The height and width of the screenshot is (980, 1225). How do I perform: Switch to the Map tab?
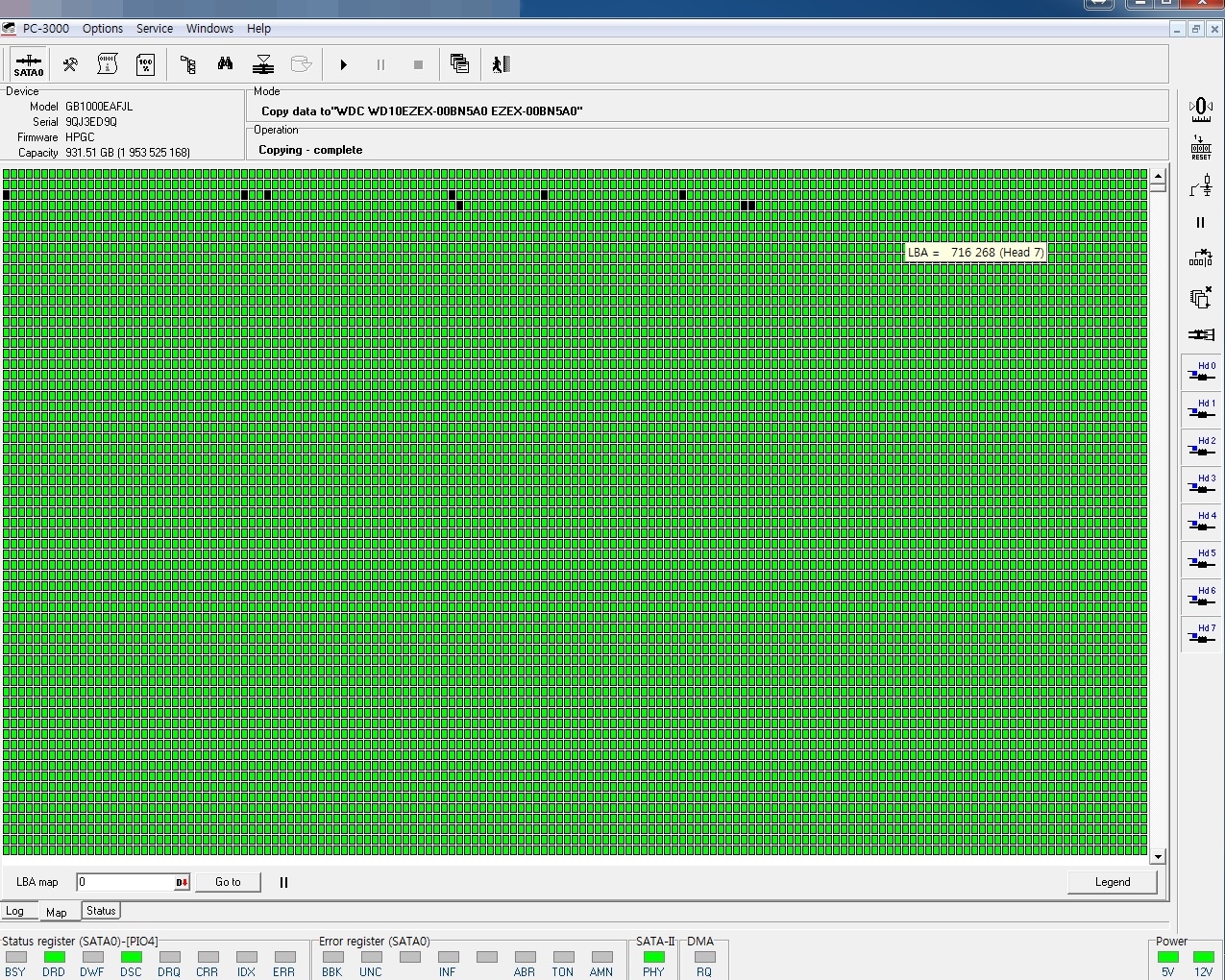pos(57,912)
